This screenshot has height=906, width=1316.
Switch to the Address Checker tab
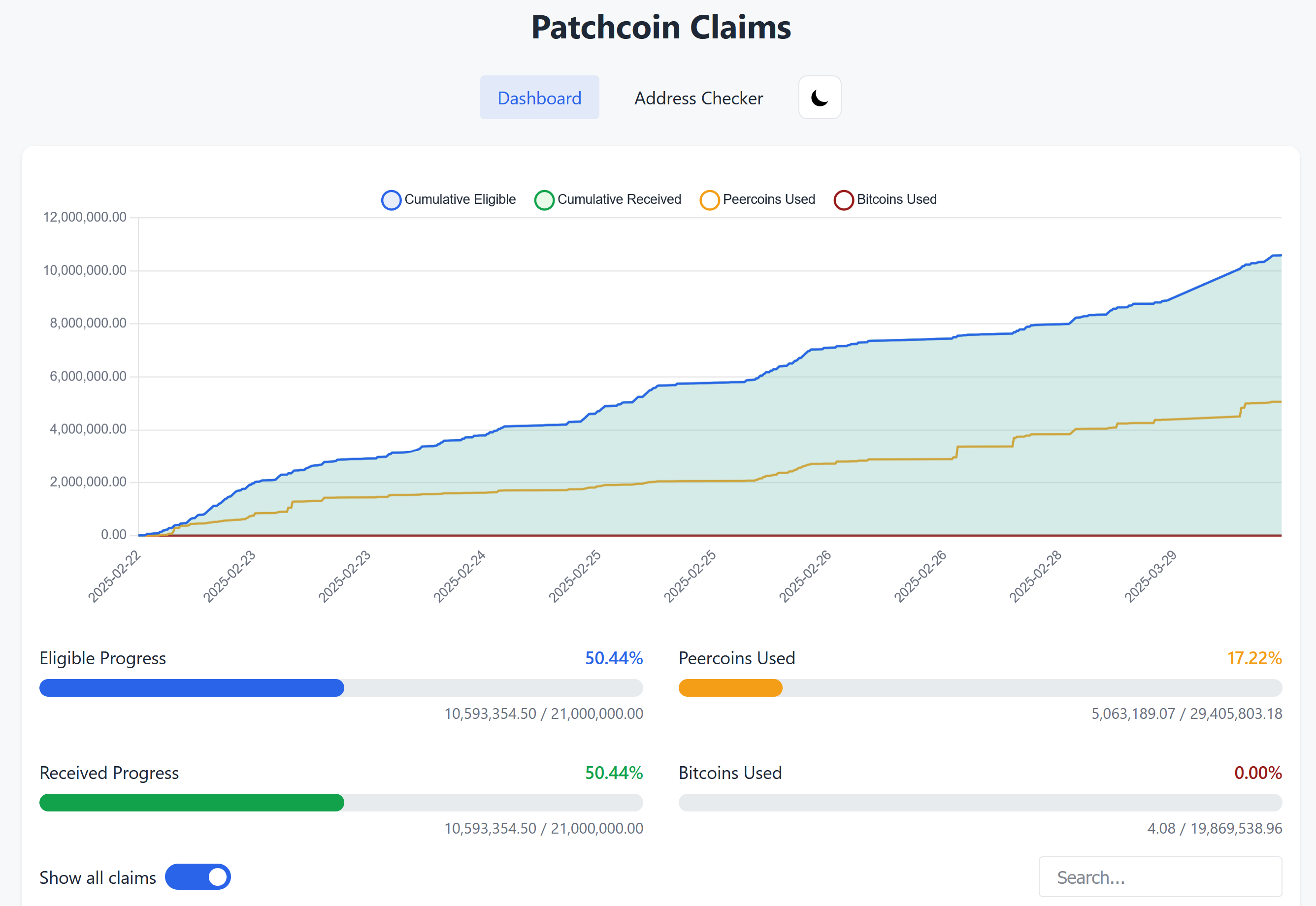click(698, 97)
